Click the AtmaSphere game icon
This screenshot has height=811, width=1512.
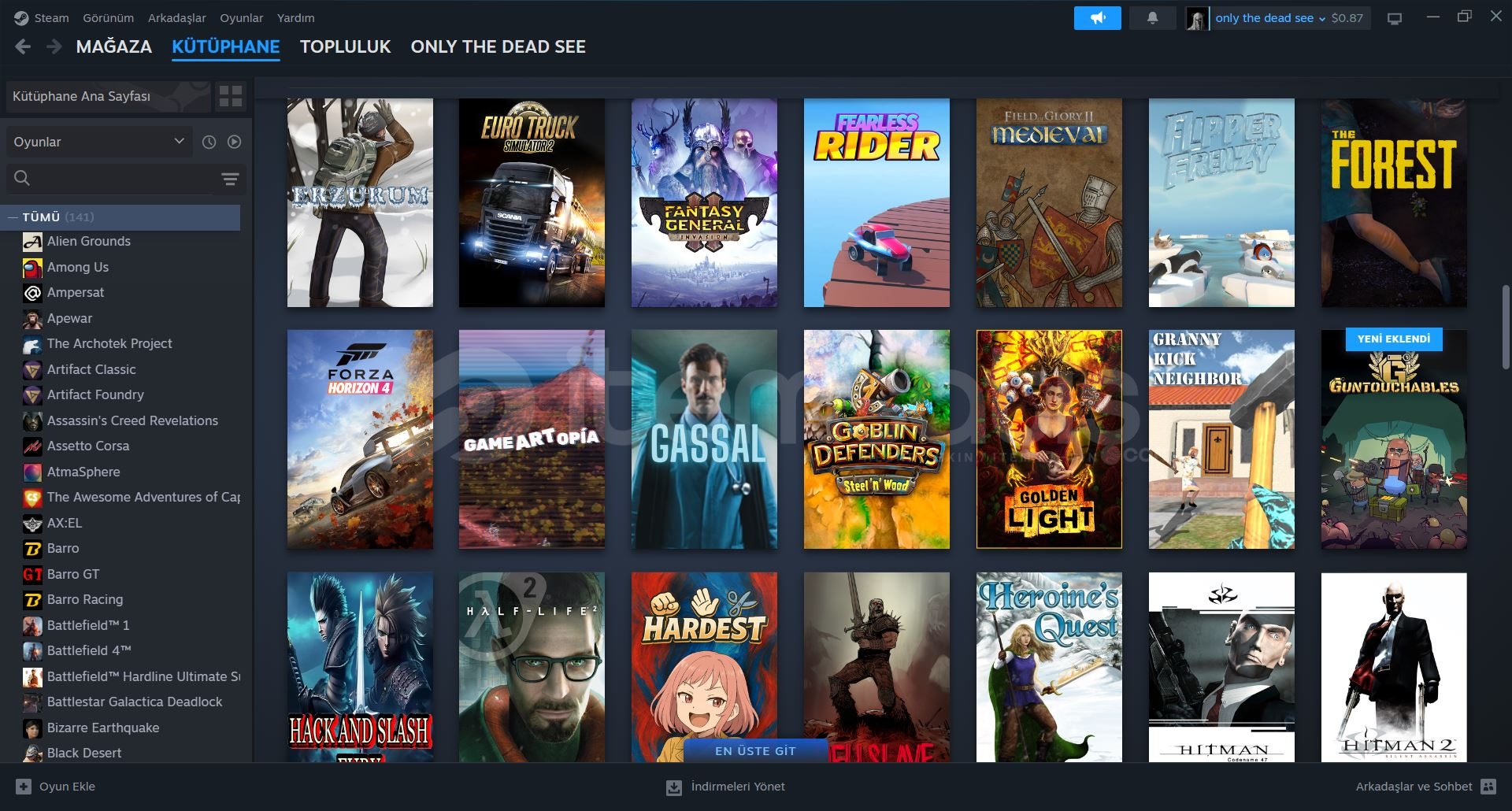pos(32,472)
